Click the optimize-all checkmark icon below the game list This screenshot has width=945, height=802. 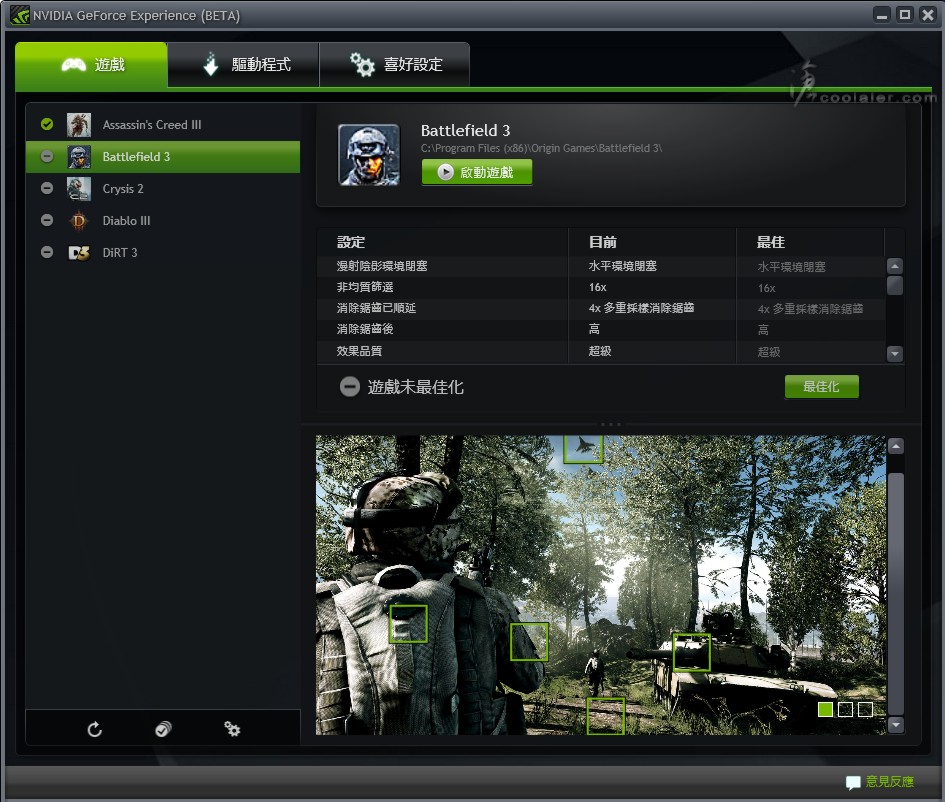tap(163, 730)
